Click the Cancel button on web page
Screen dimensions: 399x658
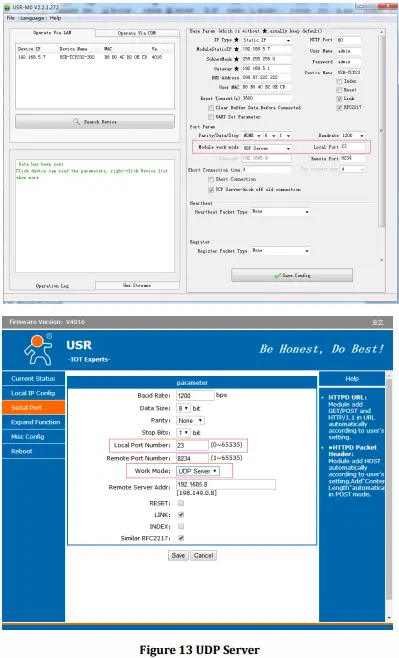coord(203,556)
